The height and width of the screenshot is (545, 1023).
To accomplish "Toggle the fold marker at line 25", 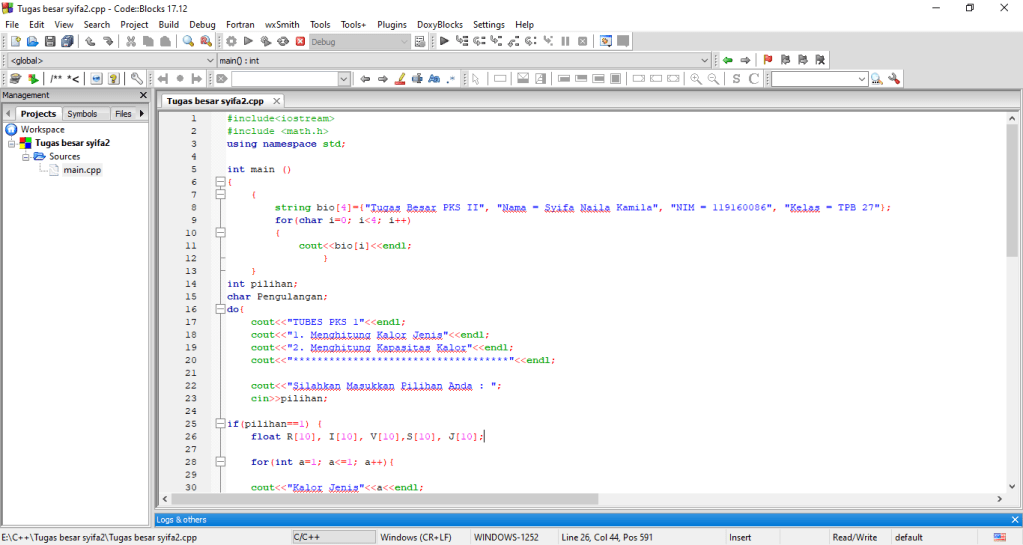I will tap(220, 424).
